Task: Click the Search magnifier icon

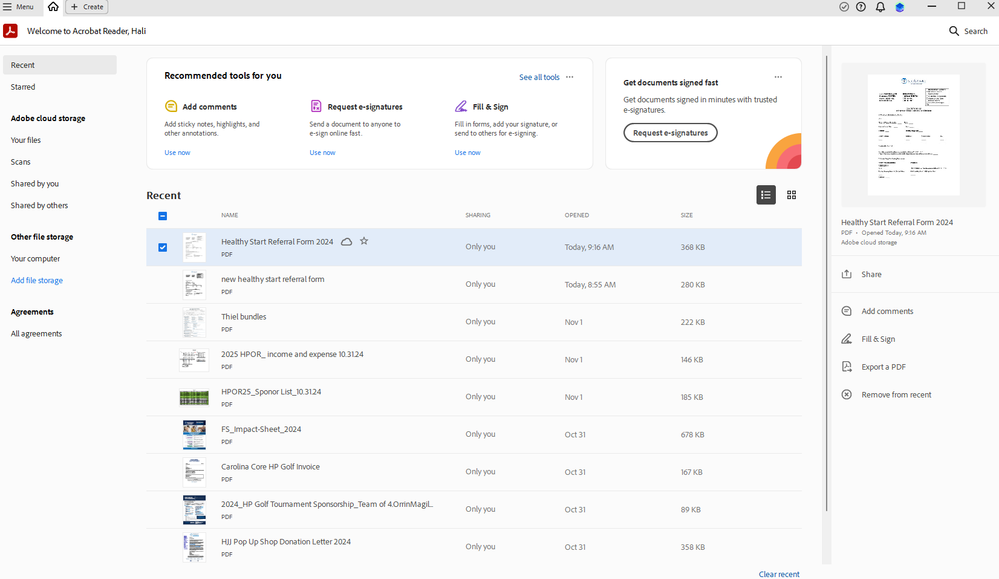Action: pyautogui.click(x=954, y=31)
